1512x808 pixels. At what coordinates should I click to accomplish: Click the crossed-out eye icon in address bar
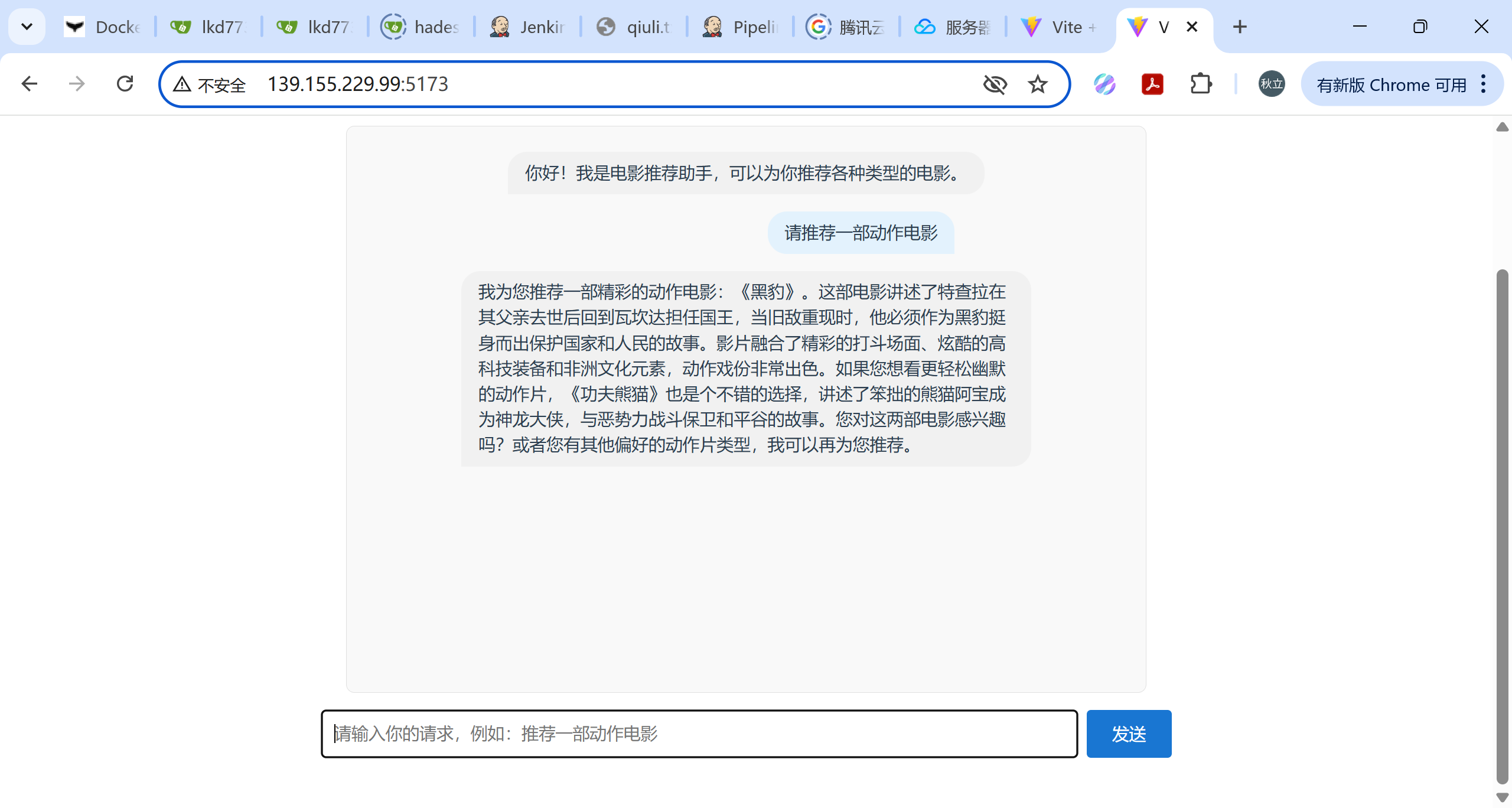point(995,84)
